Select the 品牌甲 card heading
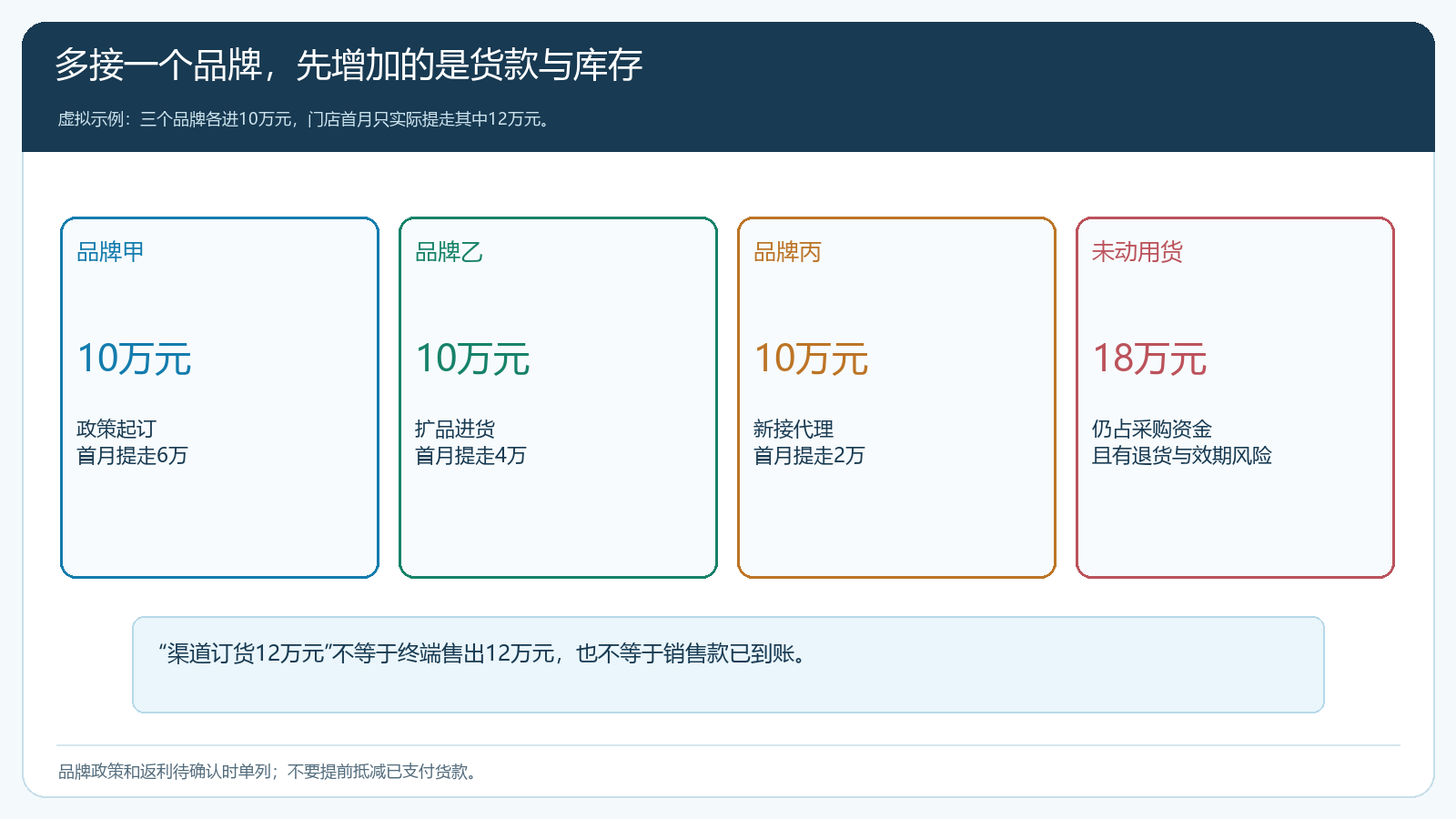 coord(110,252)
